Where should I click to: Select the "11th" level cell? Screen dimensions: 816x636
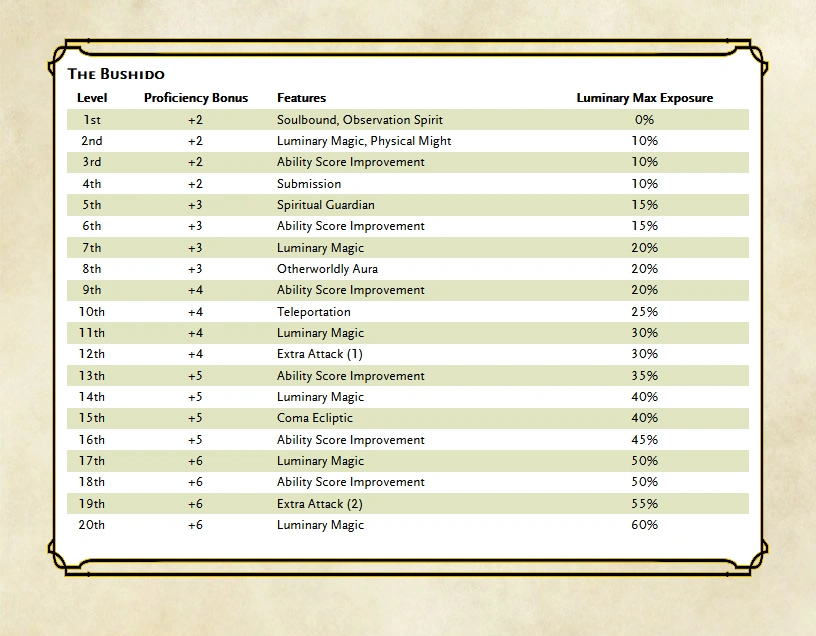pos(92,333)
